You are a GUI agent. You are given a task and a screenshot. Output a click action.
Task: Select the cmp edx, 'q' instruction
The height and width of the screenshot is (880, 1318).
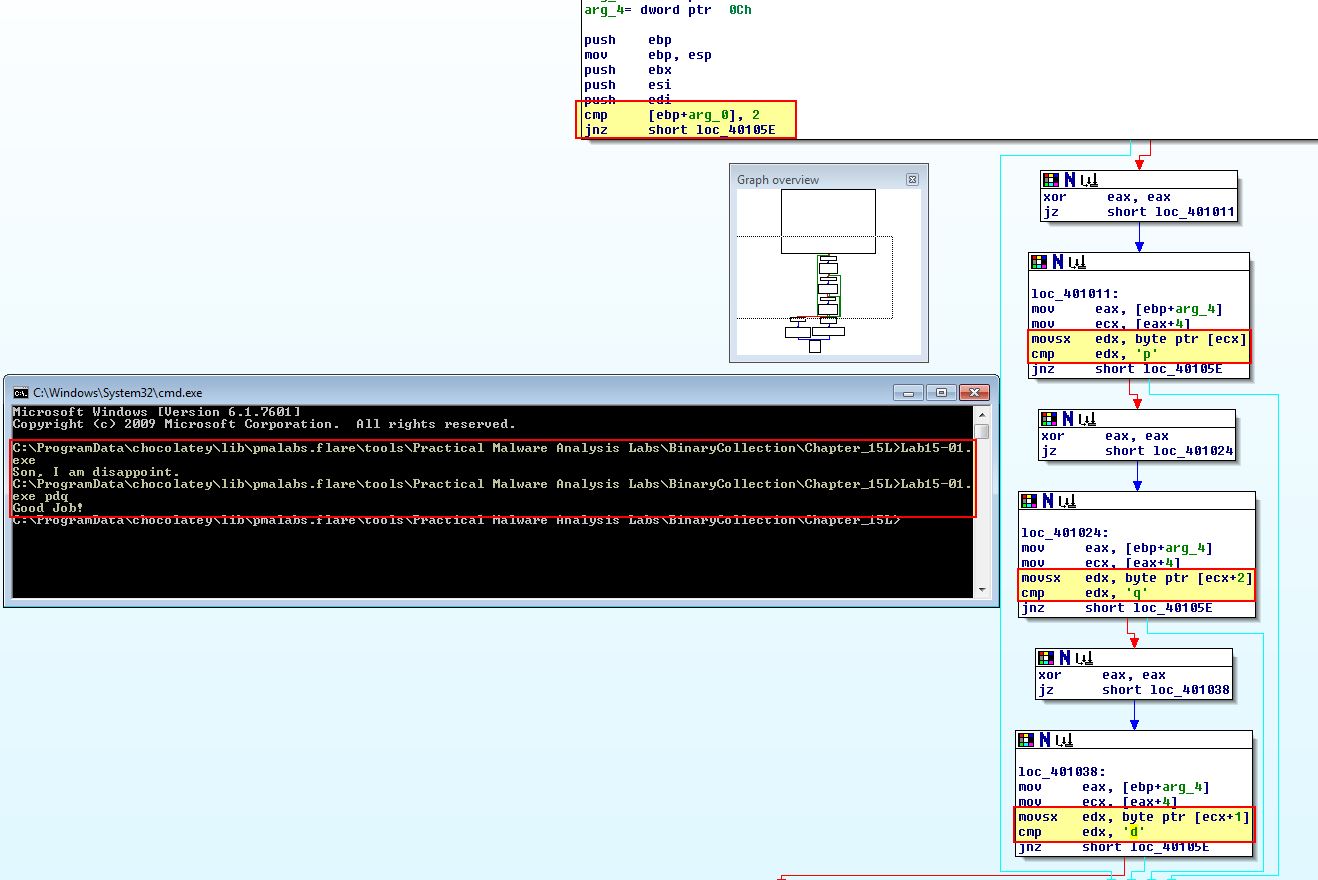click(1085, 593)
